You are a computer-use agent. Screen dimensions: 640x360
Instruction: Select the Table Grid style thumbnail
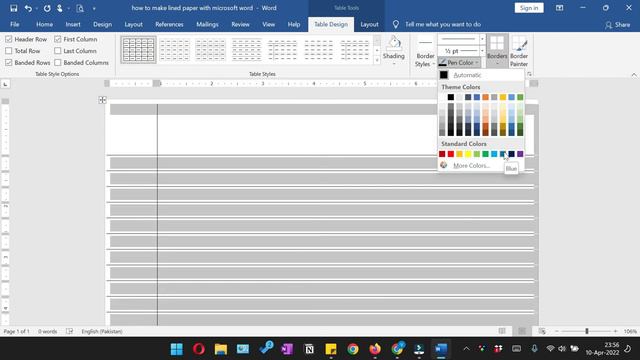pyautogui.click(x=138, y=49)
